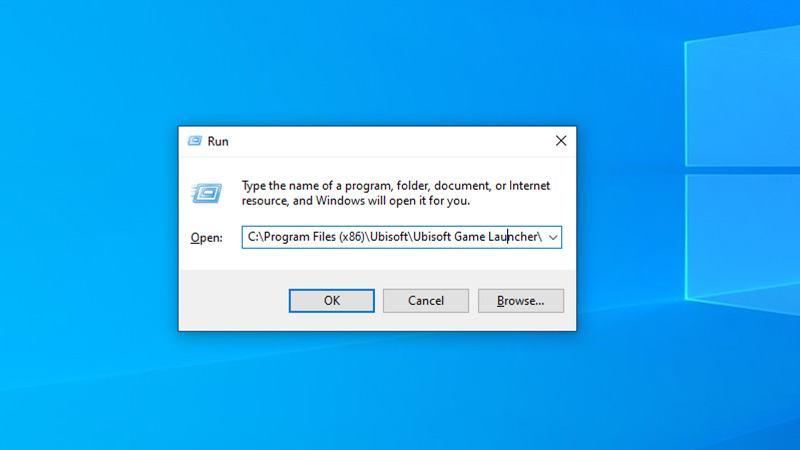Click the Run title bar icon
800x450 pixels.
(x=194, y=141)
